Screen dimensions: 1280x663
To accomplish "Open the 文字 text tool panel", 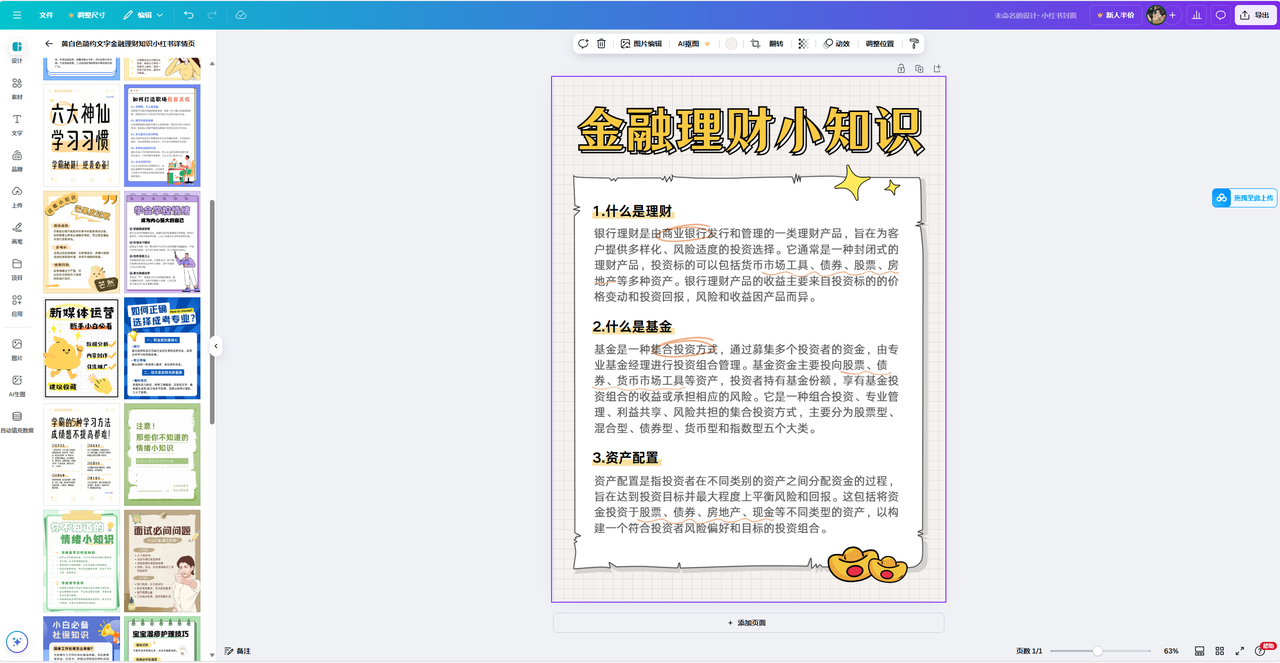I will (17, 124).
